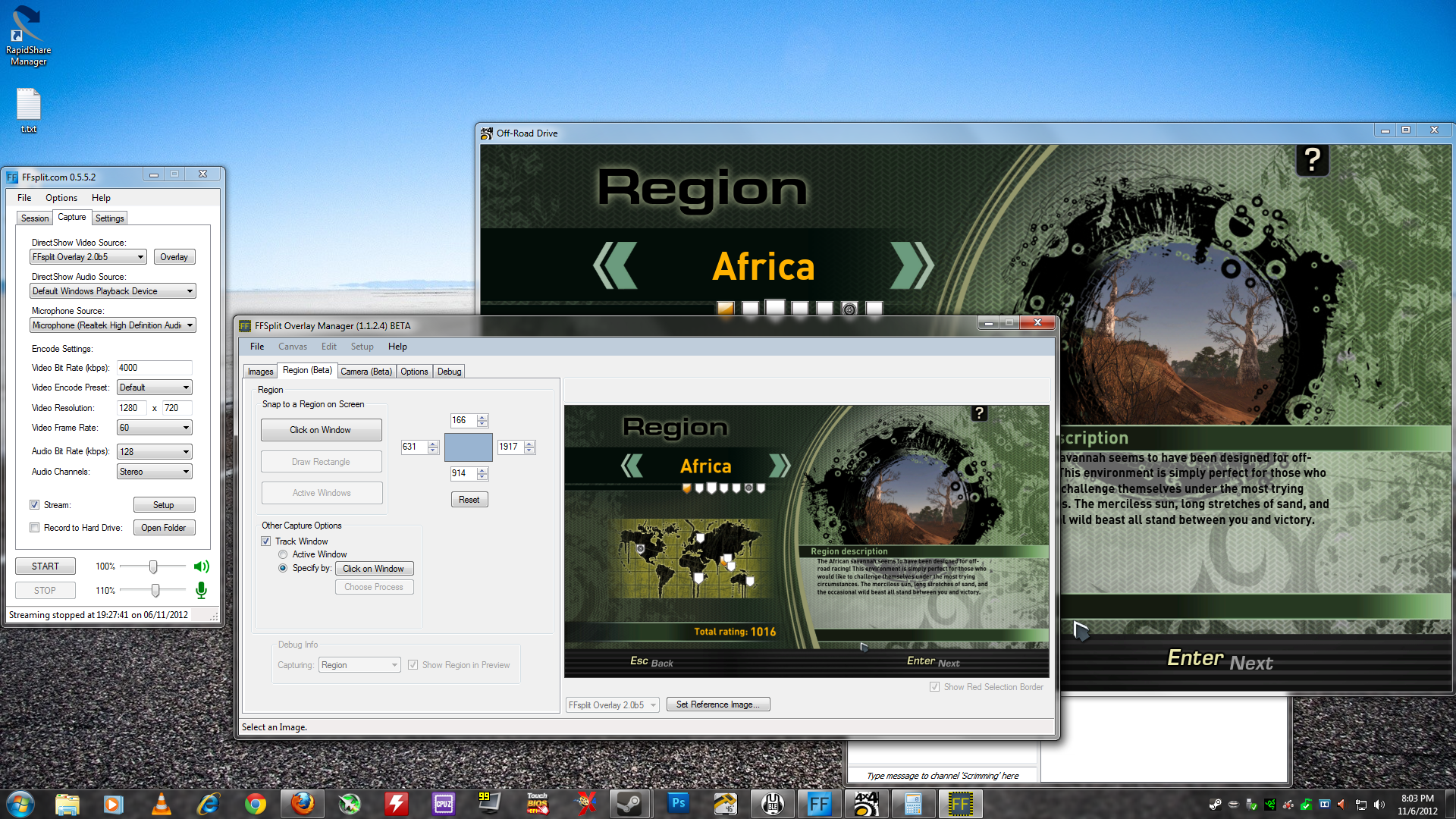1456x819 pixels.
Task: Expand the Video Encode Preset dropdown
Action: (155, 388)
